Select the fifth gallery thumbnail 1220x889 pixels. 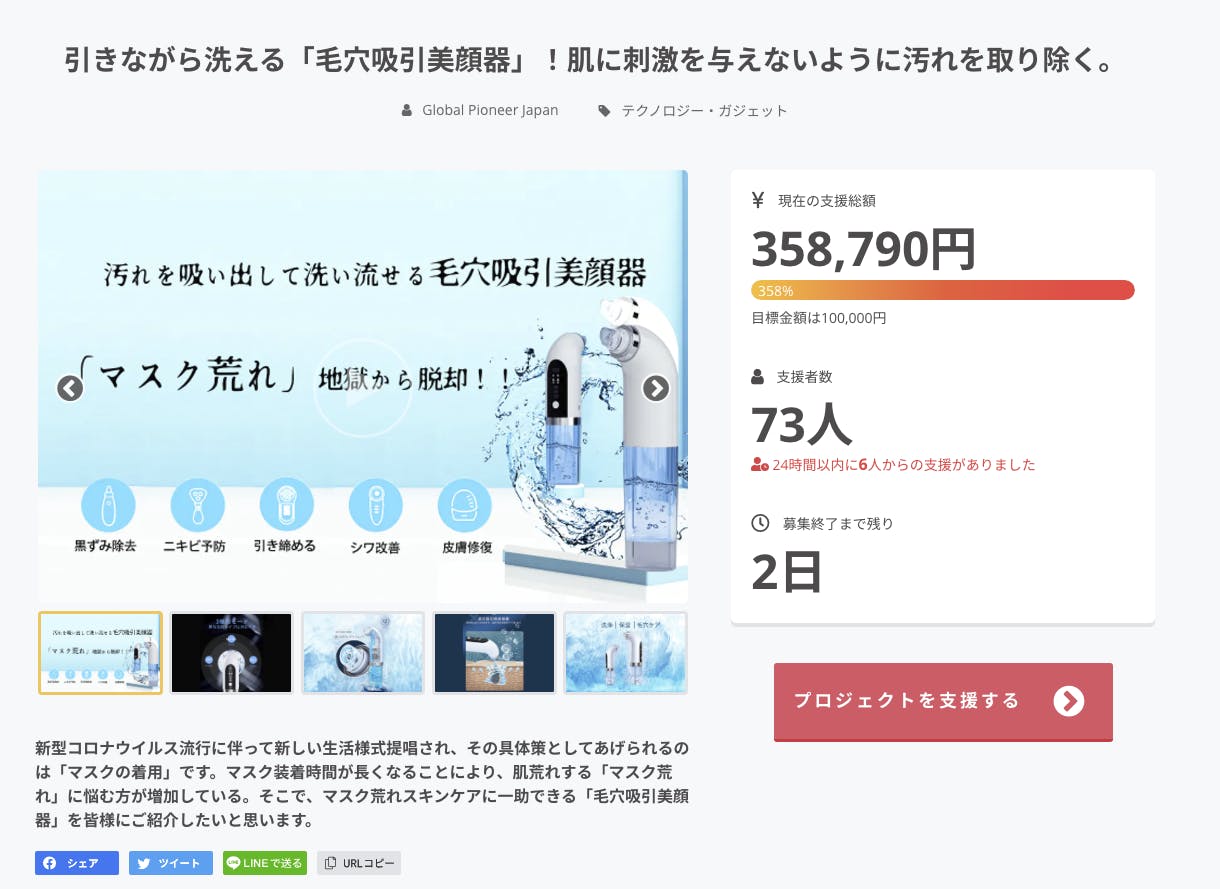pos(626,653)
